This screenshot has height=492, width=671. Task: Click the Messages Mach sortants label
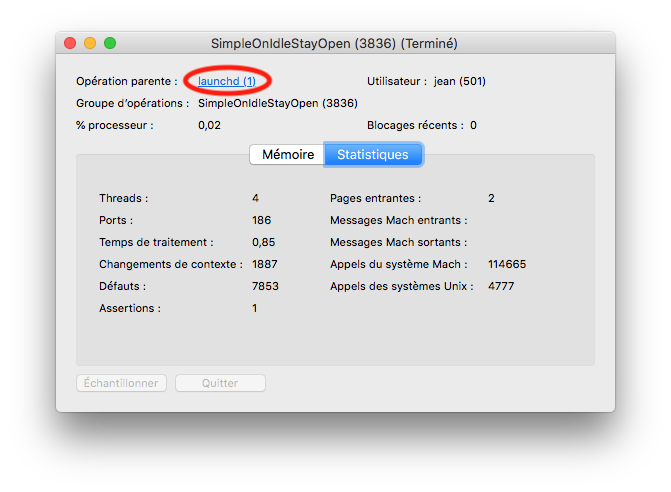pyautogui.click(x=399, y=242)
